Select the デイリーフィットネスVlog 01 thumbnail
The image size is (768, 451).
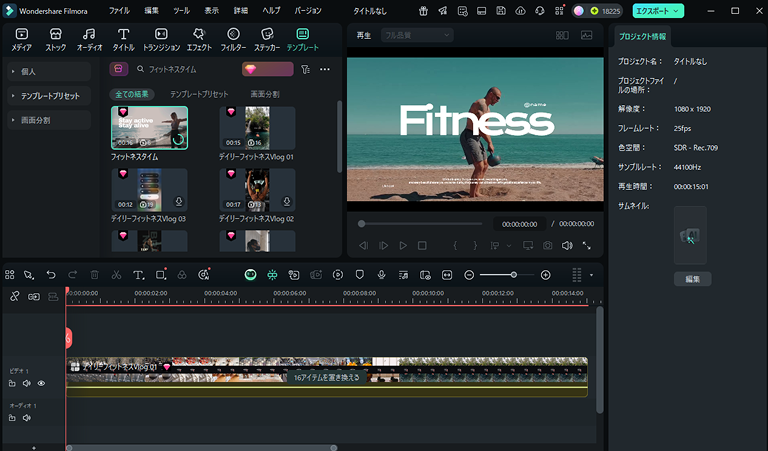point(258,128)
